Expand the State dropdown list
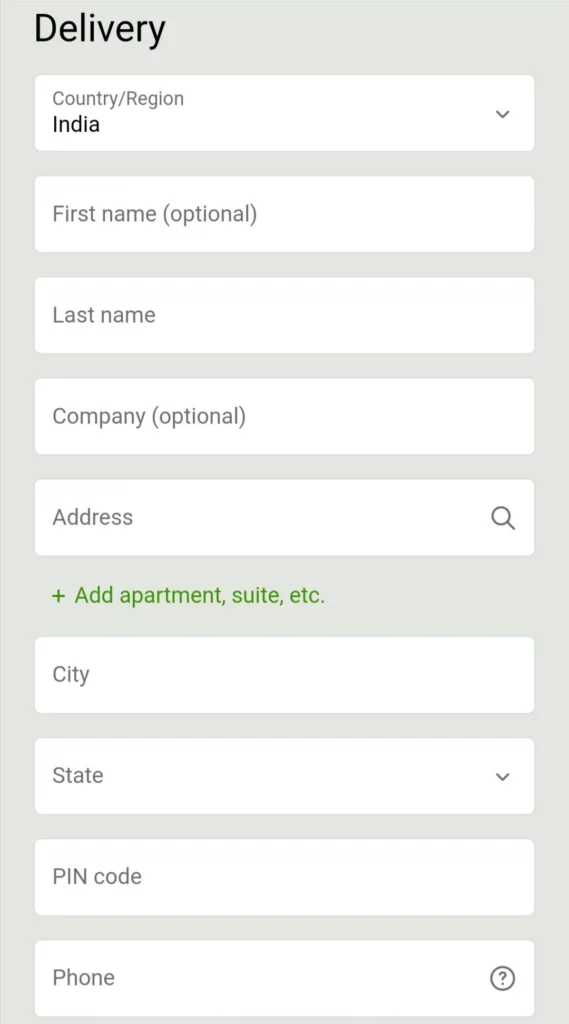Image resolution: width=569 pixels, height=1024 pixels. [284, 776]
